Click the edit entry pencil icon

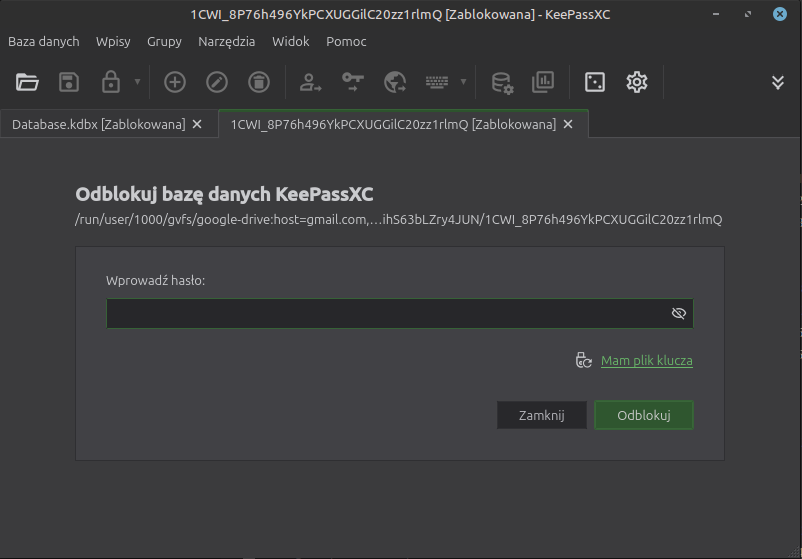point(217,82)
